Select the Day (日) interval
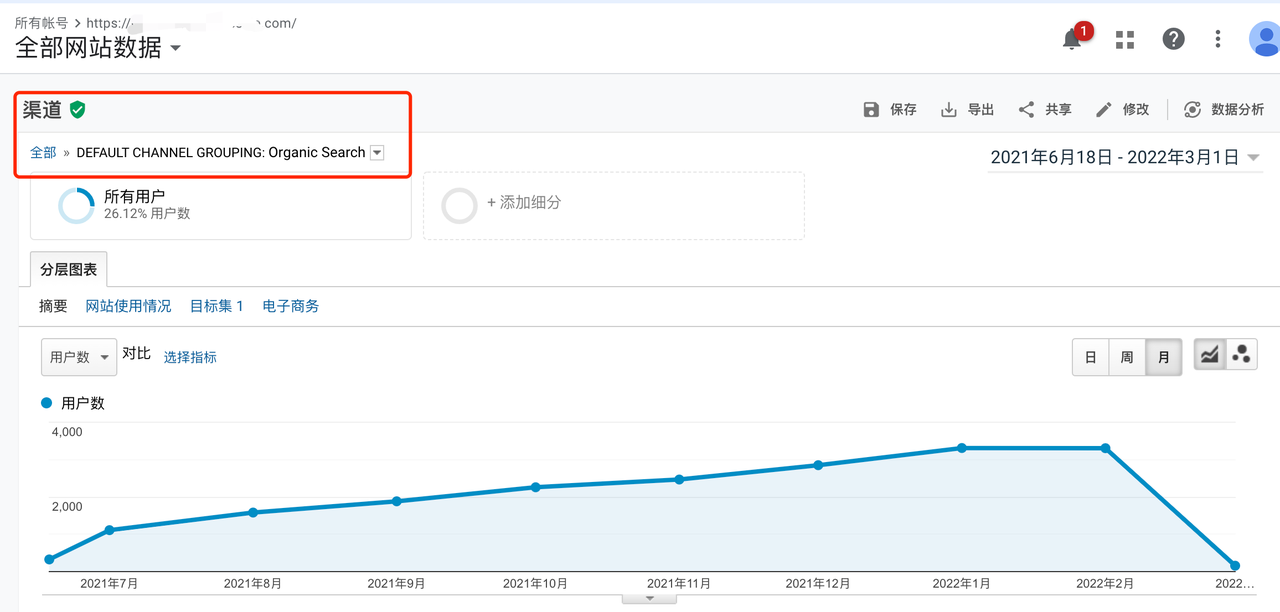The image size is (1280, 612). [x=1090, y=357]
